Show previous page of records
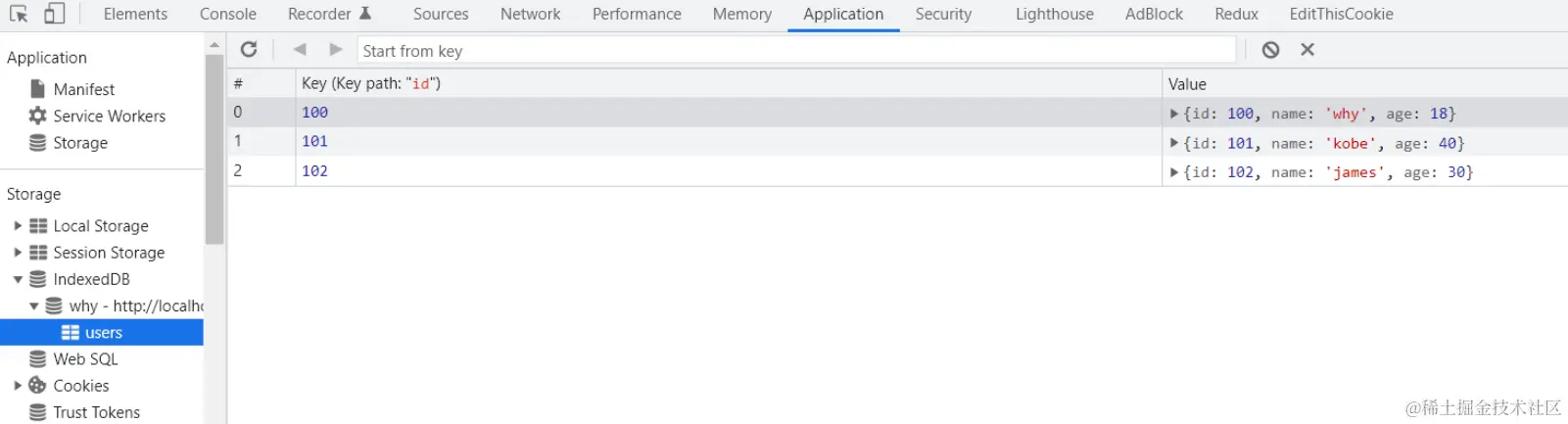 300,50
